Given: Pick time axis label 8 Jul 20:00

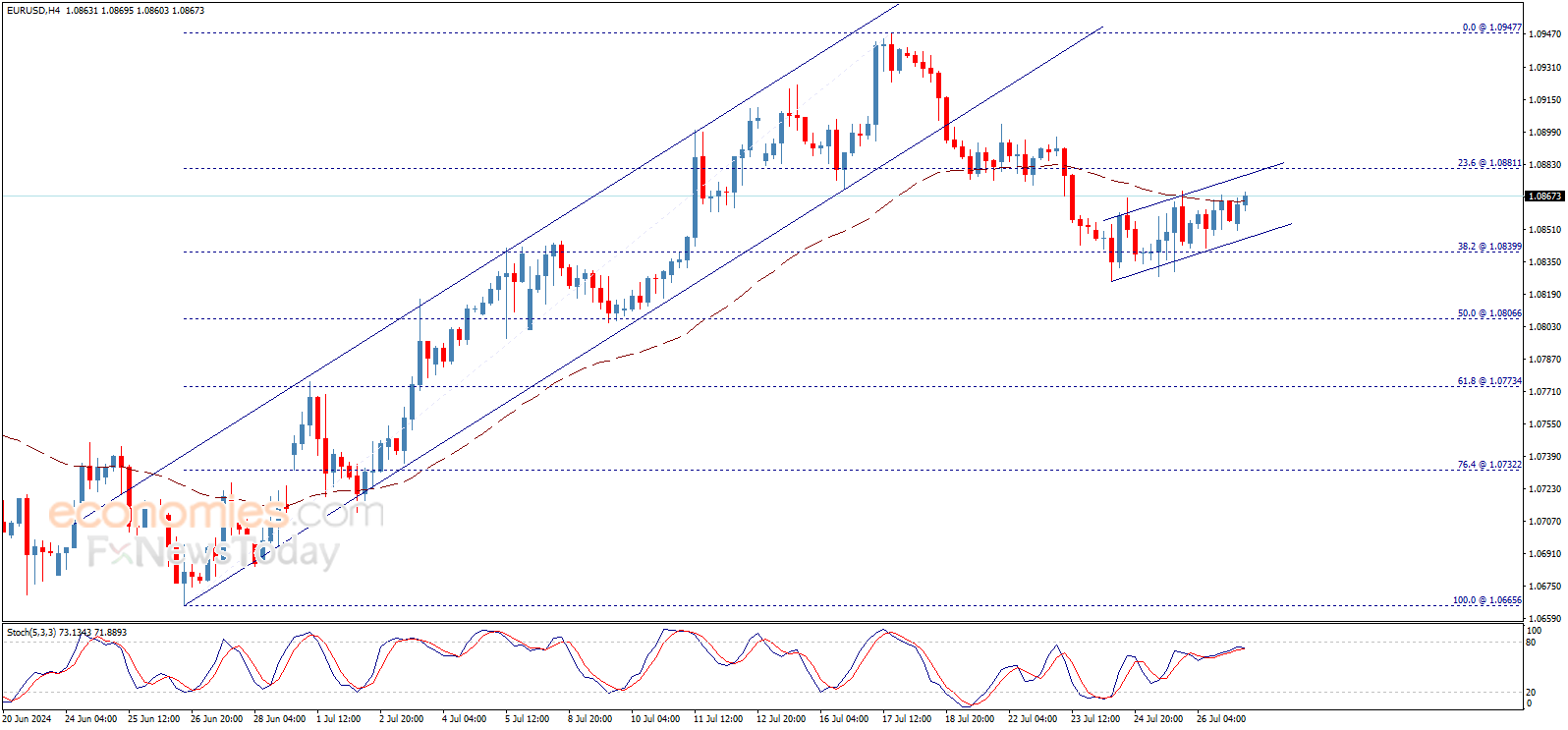Looking at the screenshot, I should [589, 719].
